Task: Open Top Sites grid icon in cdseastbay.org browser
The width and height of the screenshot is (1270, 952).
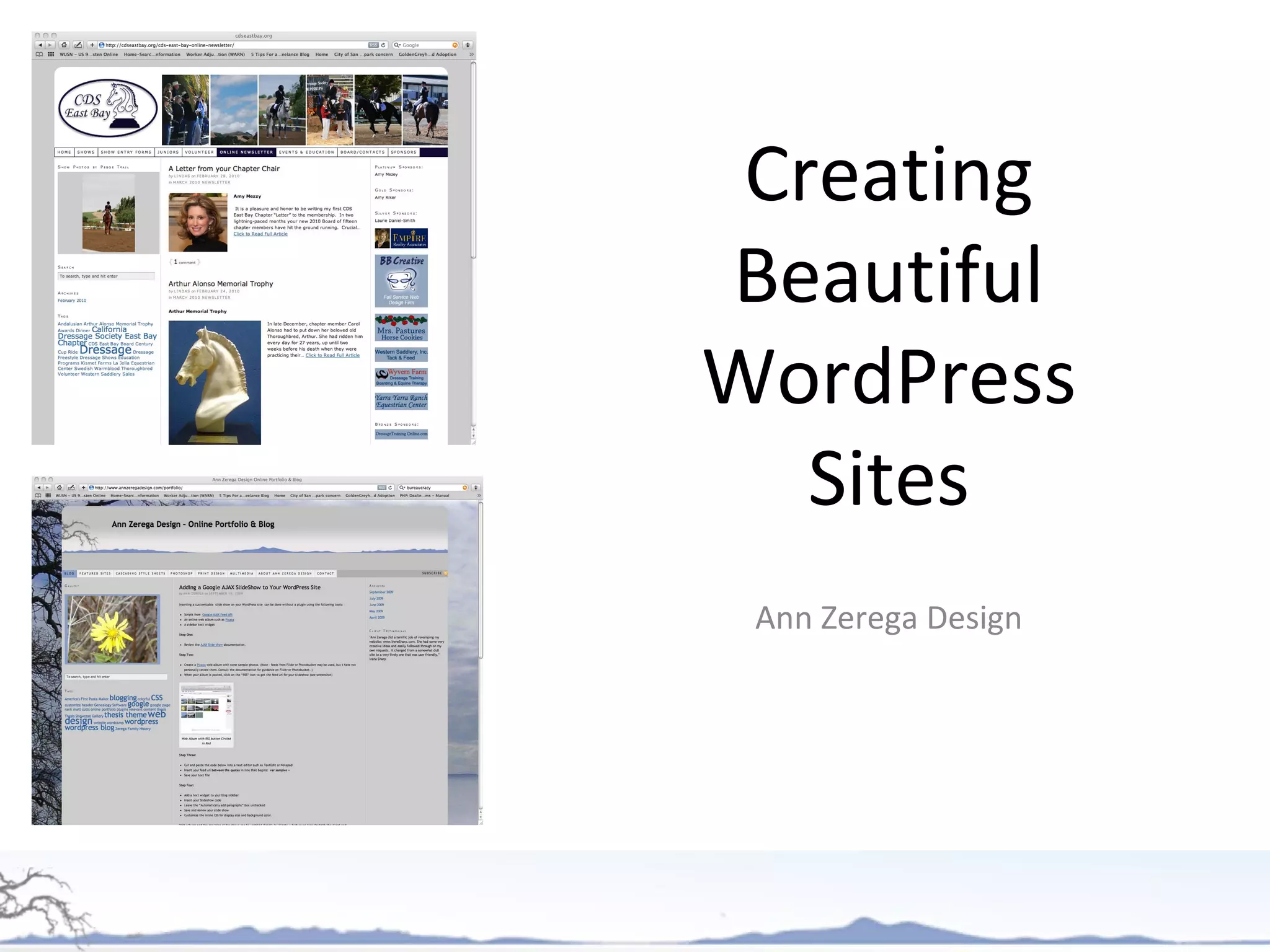Action: click(51, 55)
